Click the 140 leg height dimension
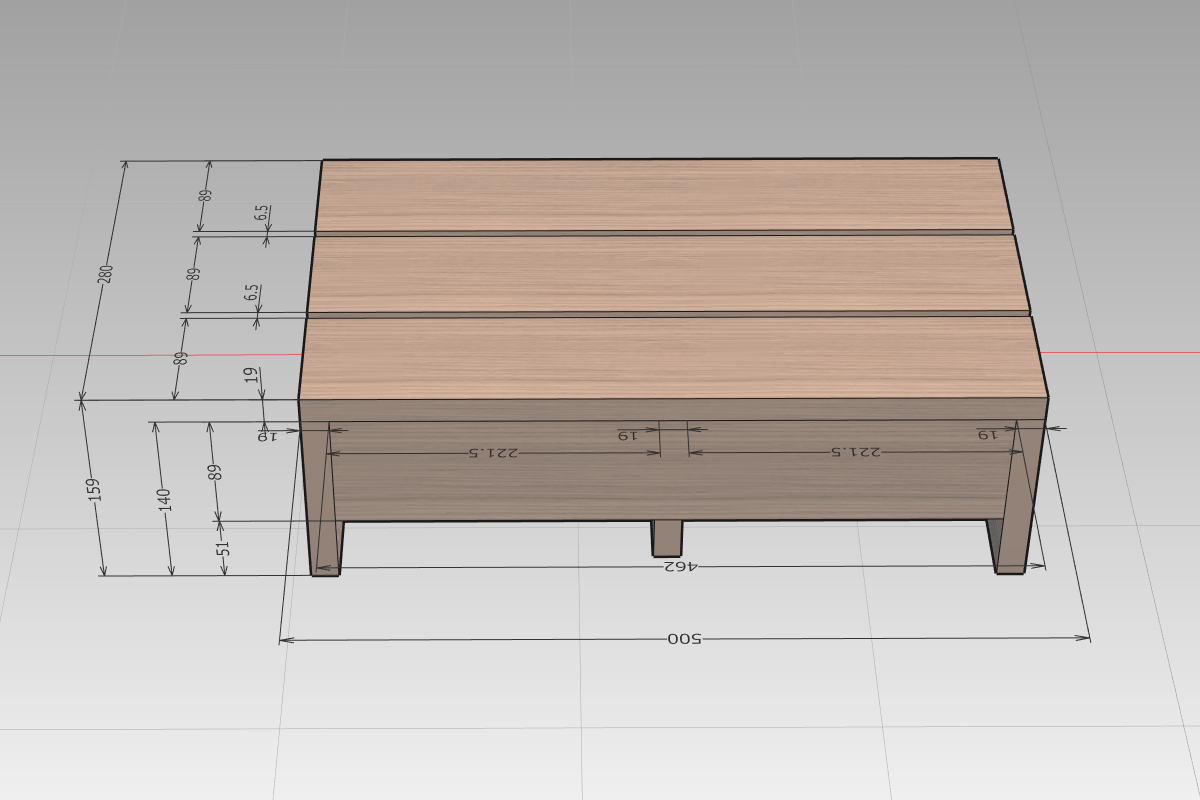 pyautogui.click(x=165, y=499)
